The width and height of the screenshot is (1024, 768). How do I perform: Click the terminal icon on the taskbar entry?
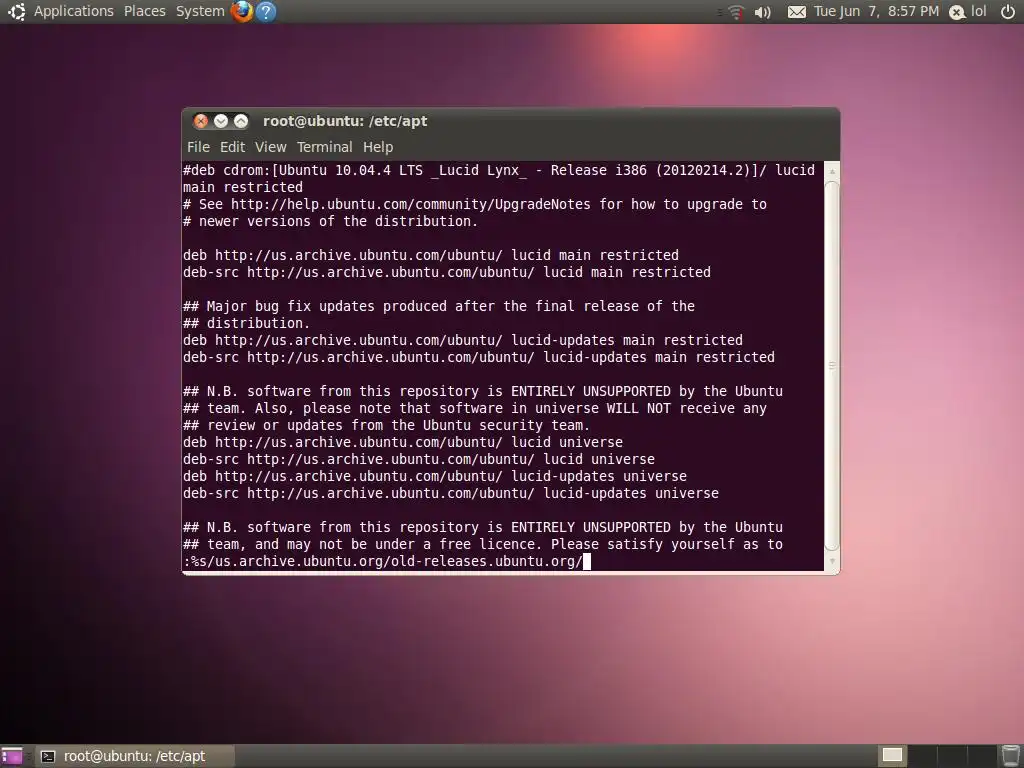48,756
